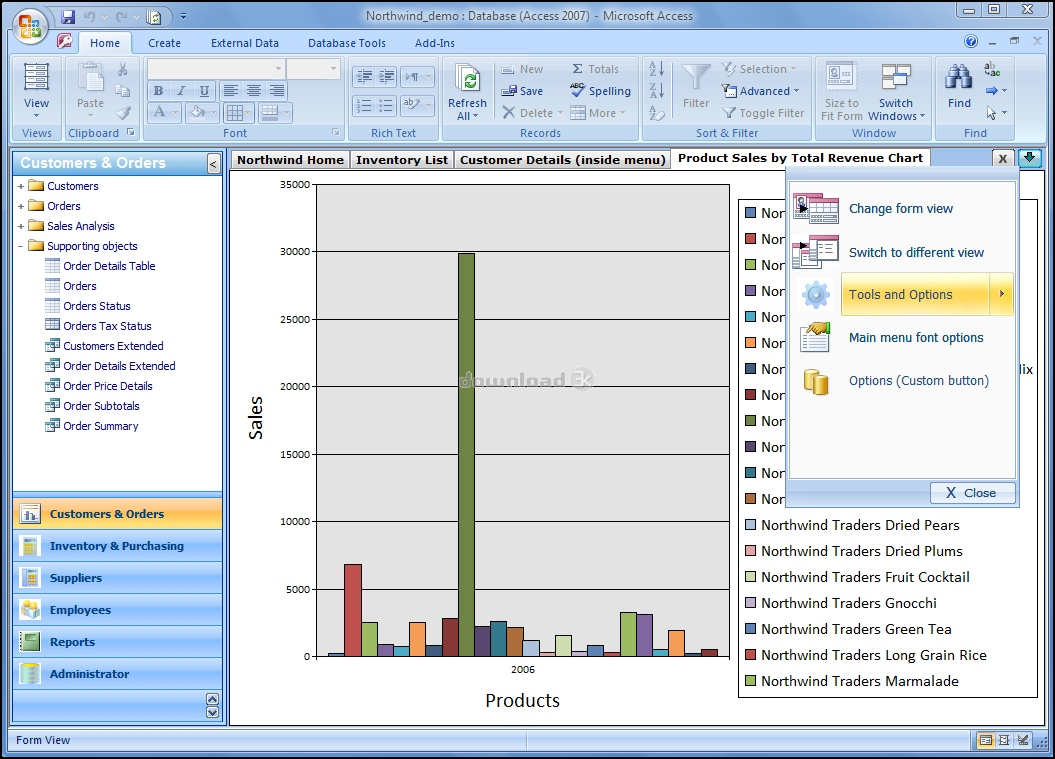Open Order Details Extended query
The height and width of the screenshot is (759, 1055).
[119, 366]
